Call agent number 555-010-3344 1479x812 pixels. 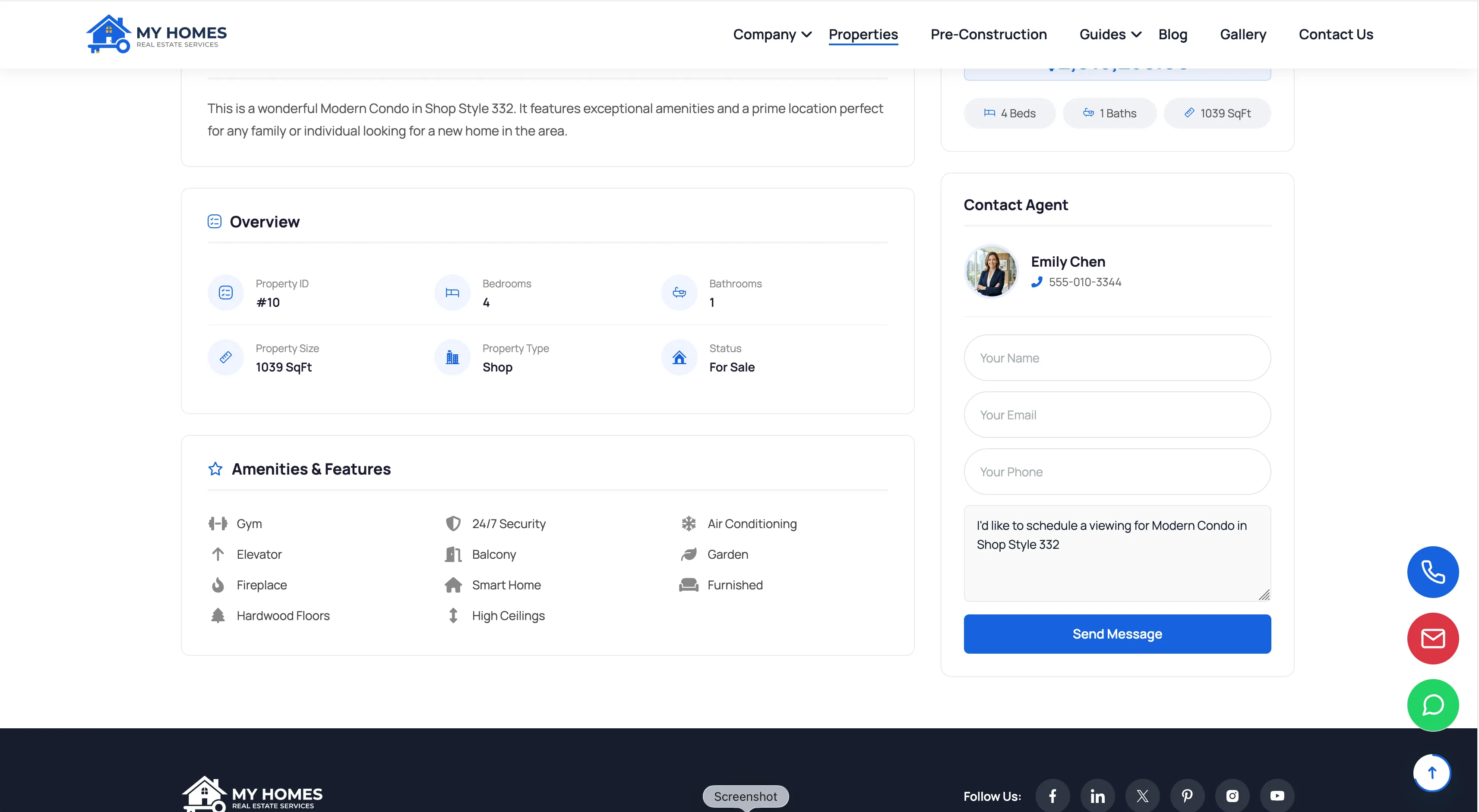tap(1084, 282)
